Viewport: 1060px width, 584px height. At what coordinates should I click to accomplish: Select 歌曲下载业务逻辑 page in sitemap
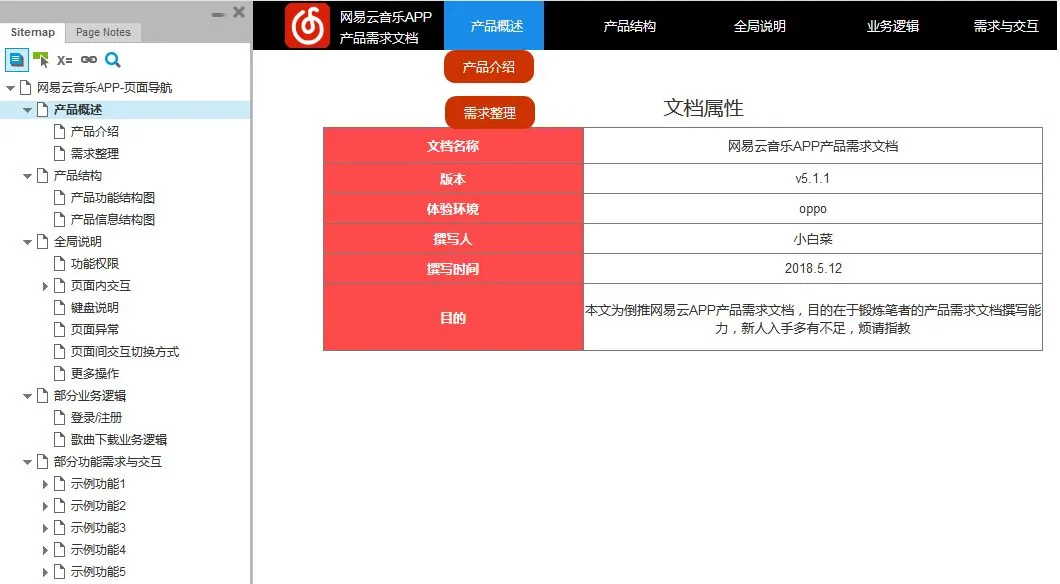(x=119, y=439)
